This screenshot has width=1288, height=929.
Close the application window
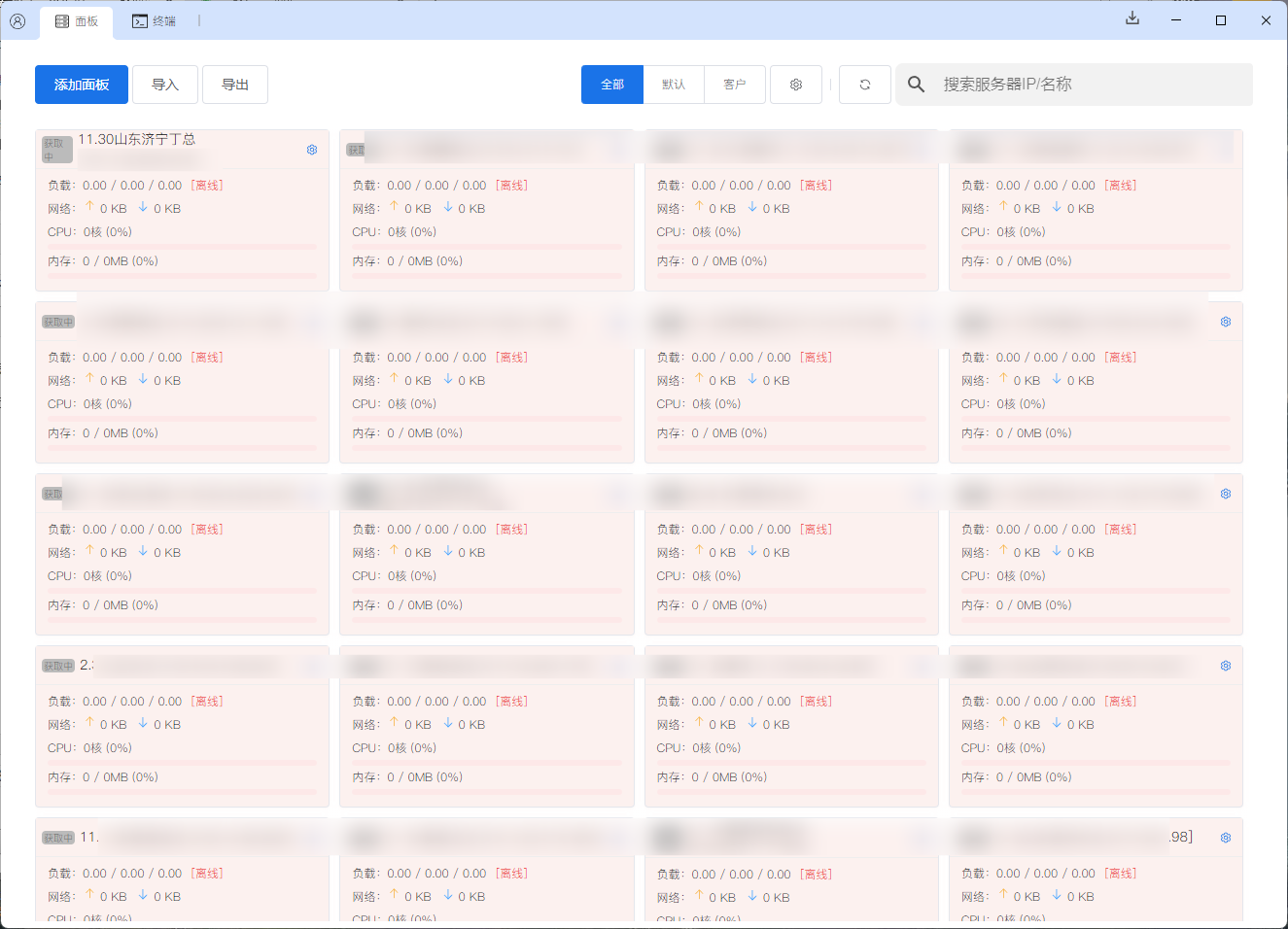1266,20
